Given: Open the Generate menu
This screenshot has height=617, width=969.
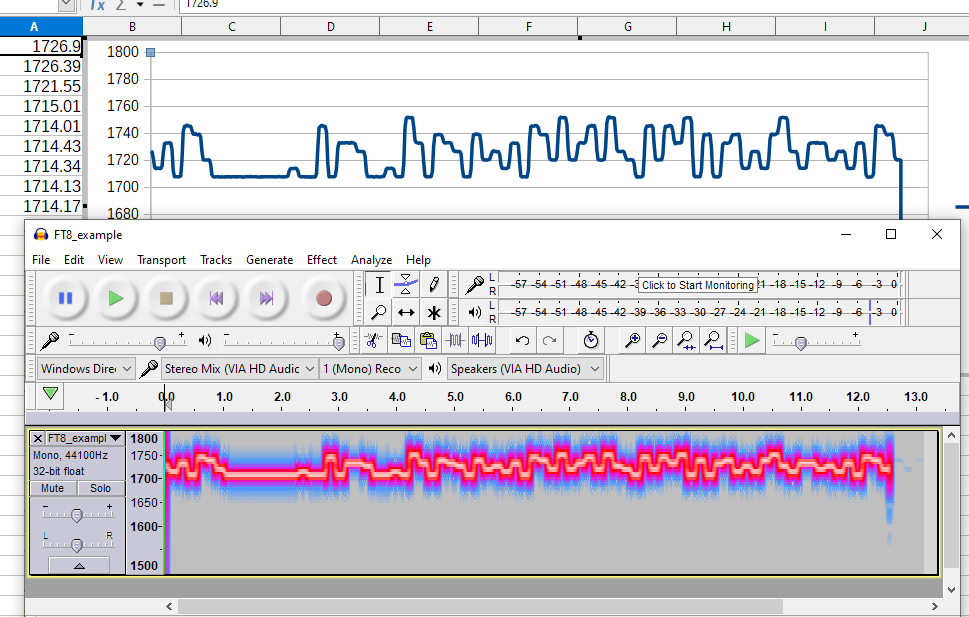Looking at the screenshot, I should point(269,260).
